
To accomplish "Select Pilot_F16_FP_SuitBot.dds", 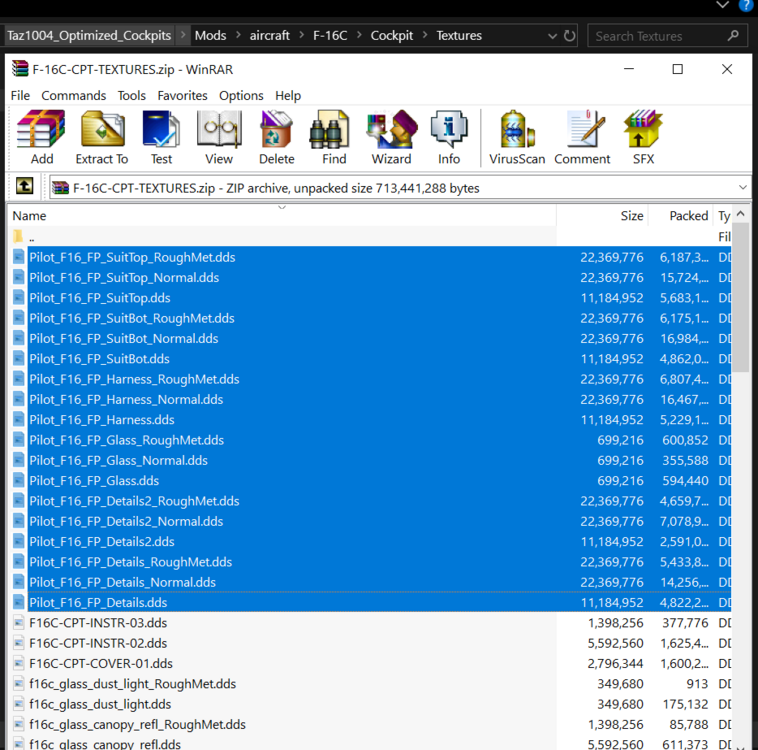I will point(99,359).
